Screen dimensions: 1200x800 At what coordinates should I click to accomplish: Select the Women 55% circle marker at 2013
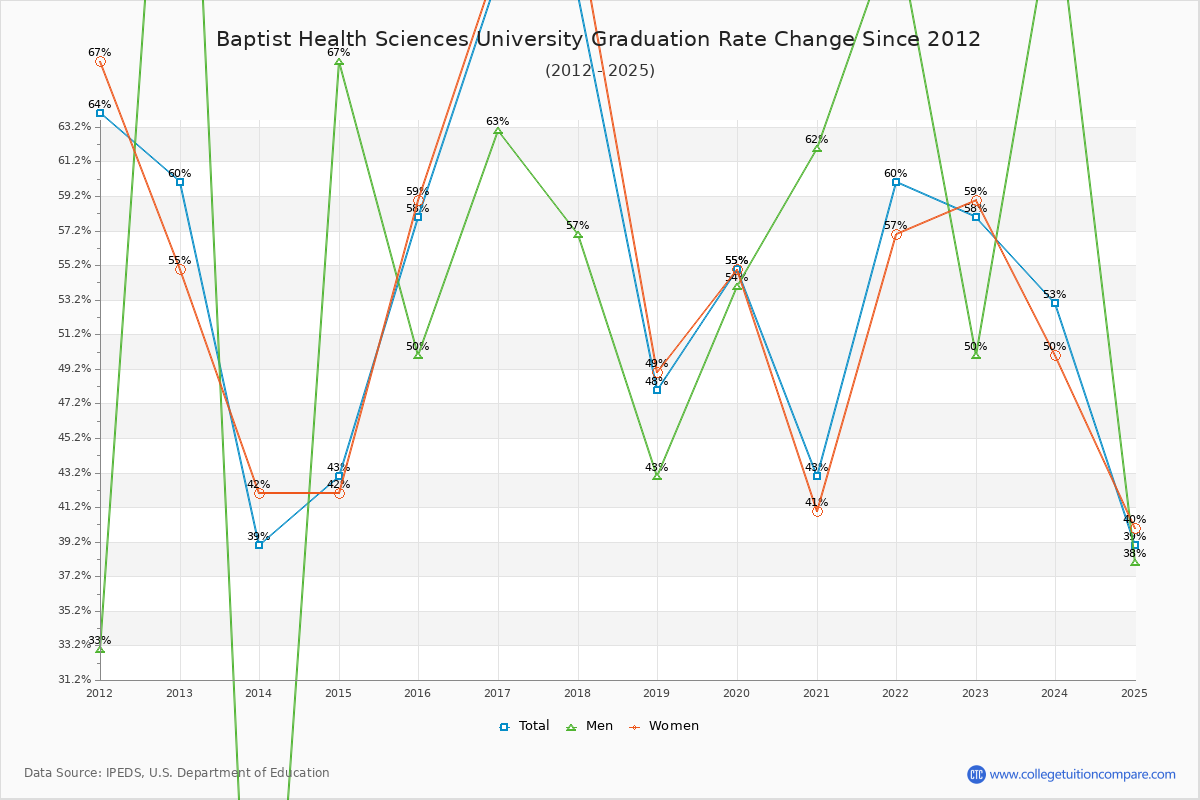coord(180,269)
